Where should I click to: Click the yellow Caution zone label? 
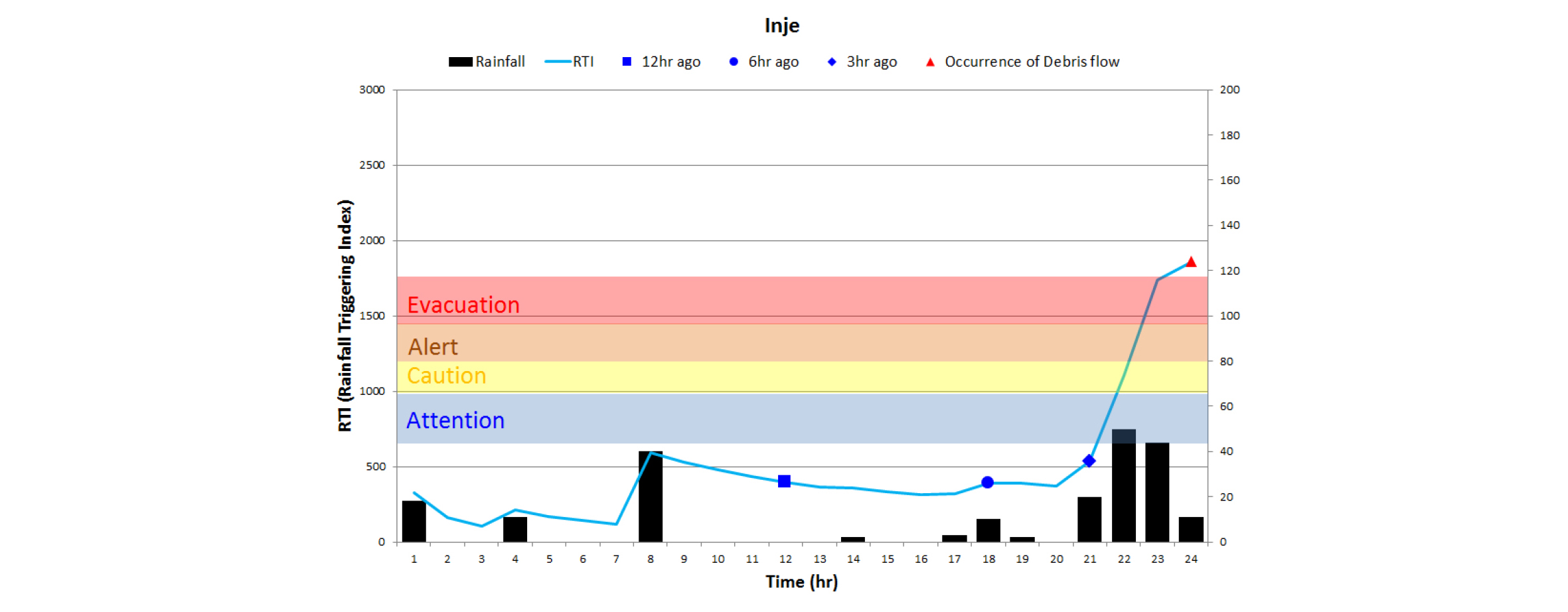[446, 376]
